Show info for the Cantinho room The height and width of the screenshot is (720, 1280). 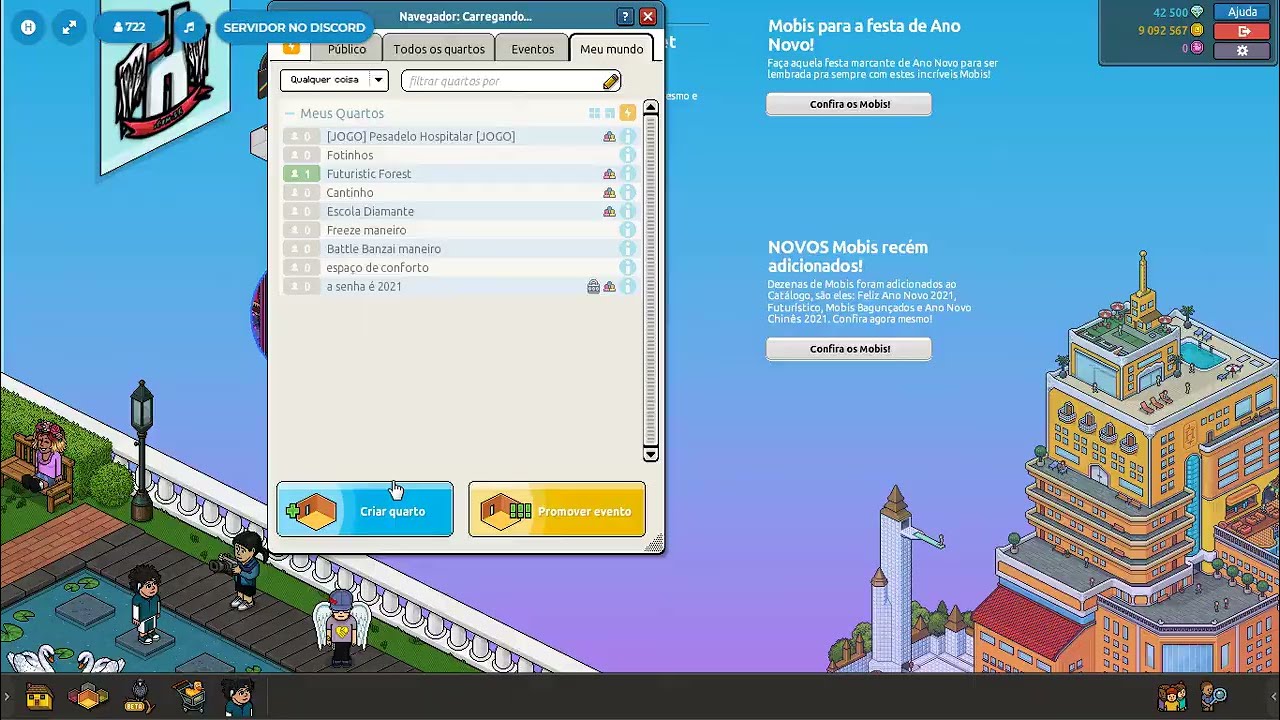coord(628,193)
